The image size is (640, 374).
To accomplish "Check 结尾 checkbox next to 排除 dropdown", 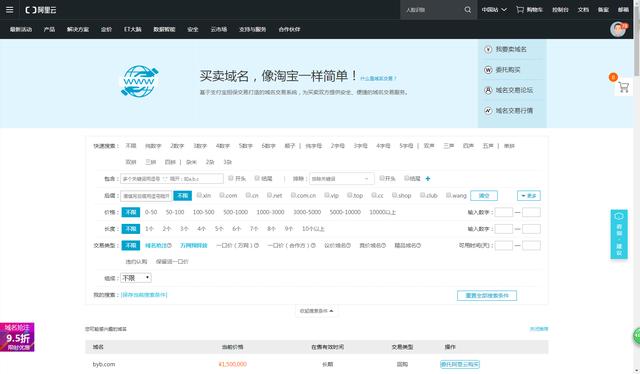I will click(x=407, y=178).
